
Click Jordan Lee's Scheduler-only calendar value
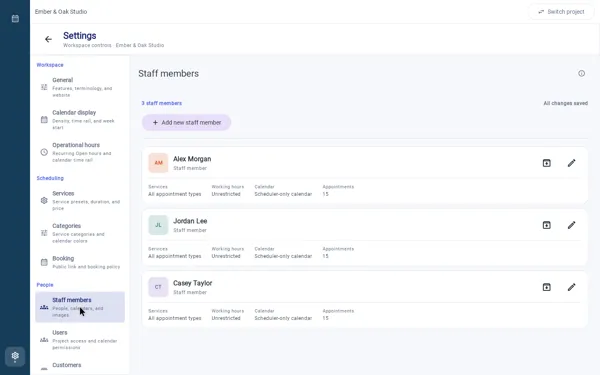tap(283, 256)
